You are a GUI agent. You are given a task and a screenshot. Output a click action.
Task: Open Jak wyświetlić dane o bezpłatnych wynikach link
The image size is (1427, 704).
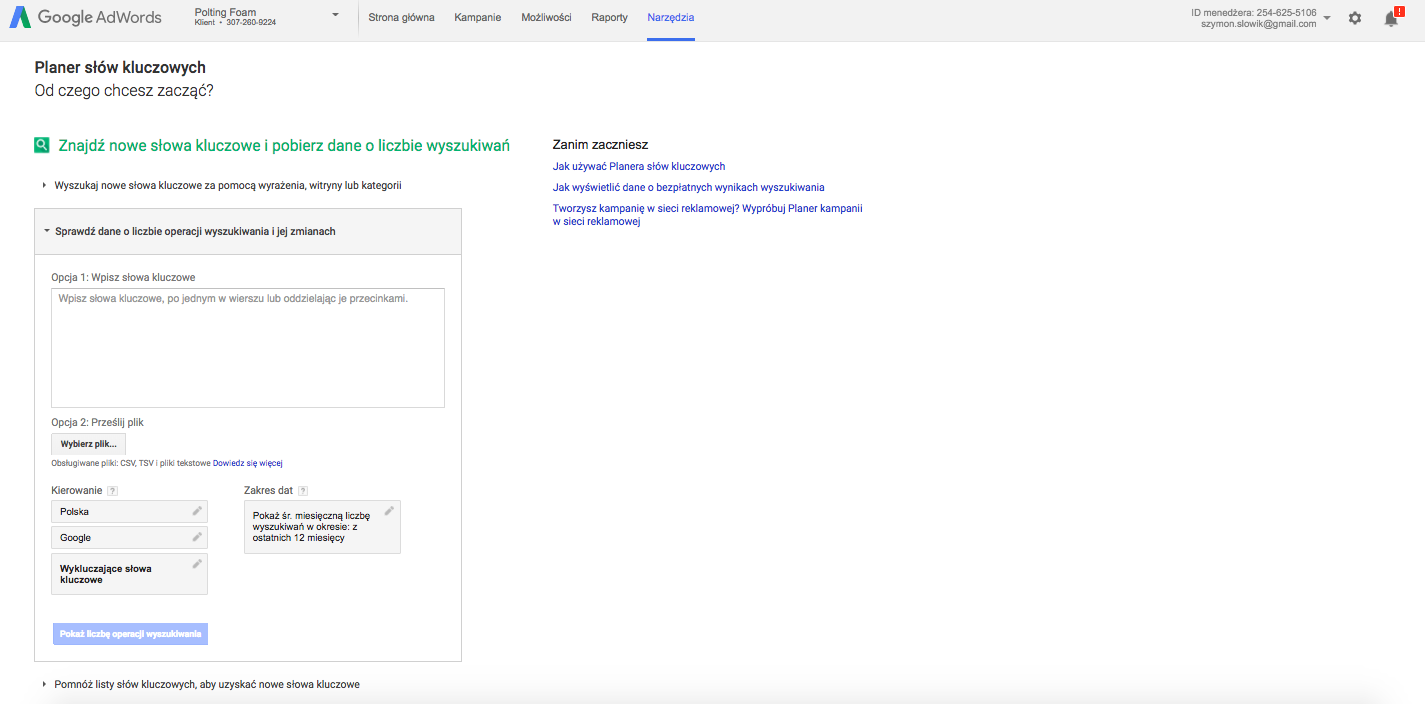(688, 188)
